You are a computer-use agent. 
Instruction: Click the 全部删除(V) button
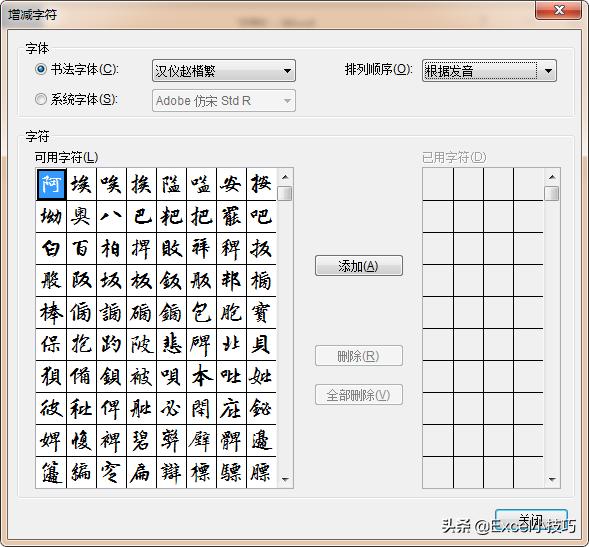click(x=359, y=395)
